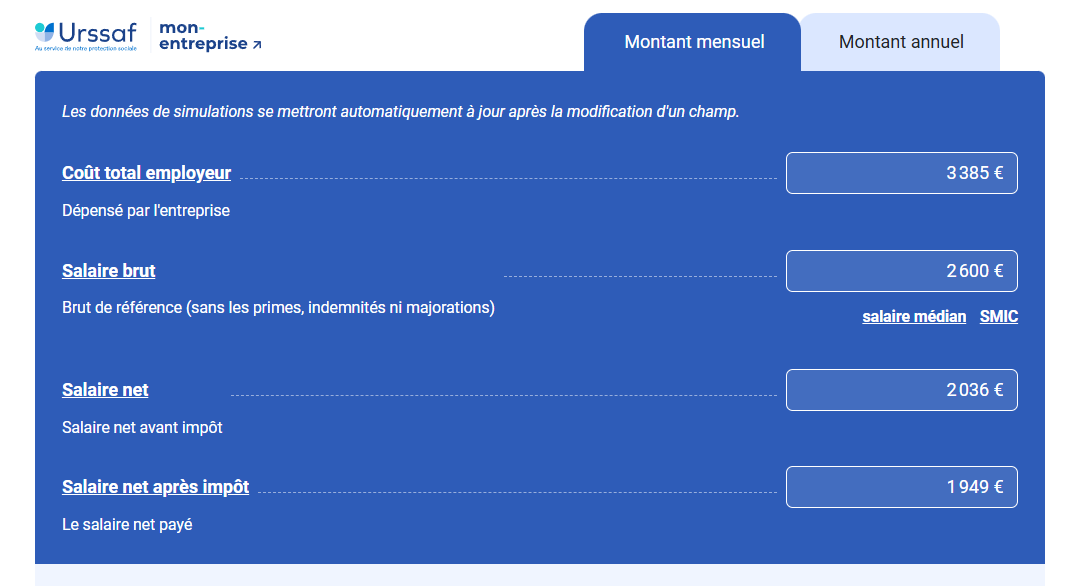The image size is (1069, 586).
Task: Apply the salaire médian shortcut
Action: [914, 317]
